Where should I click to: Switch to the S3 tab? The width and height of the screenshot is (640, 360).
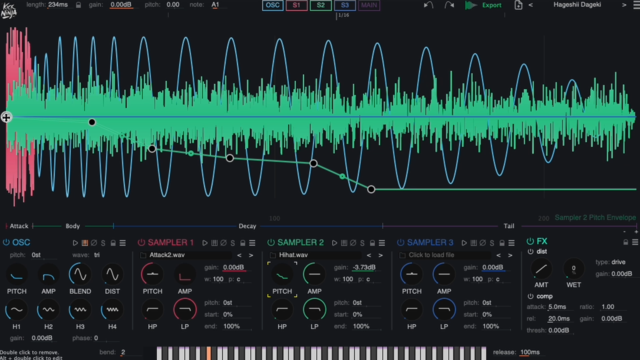[345, 5]
